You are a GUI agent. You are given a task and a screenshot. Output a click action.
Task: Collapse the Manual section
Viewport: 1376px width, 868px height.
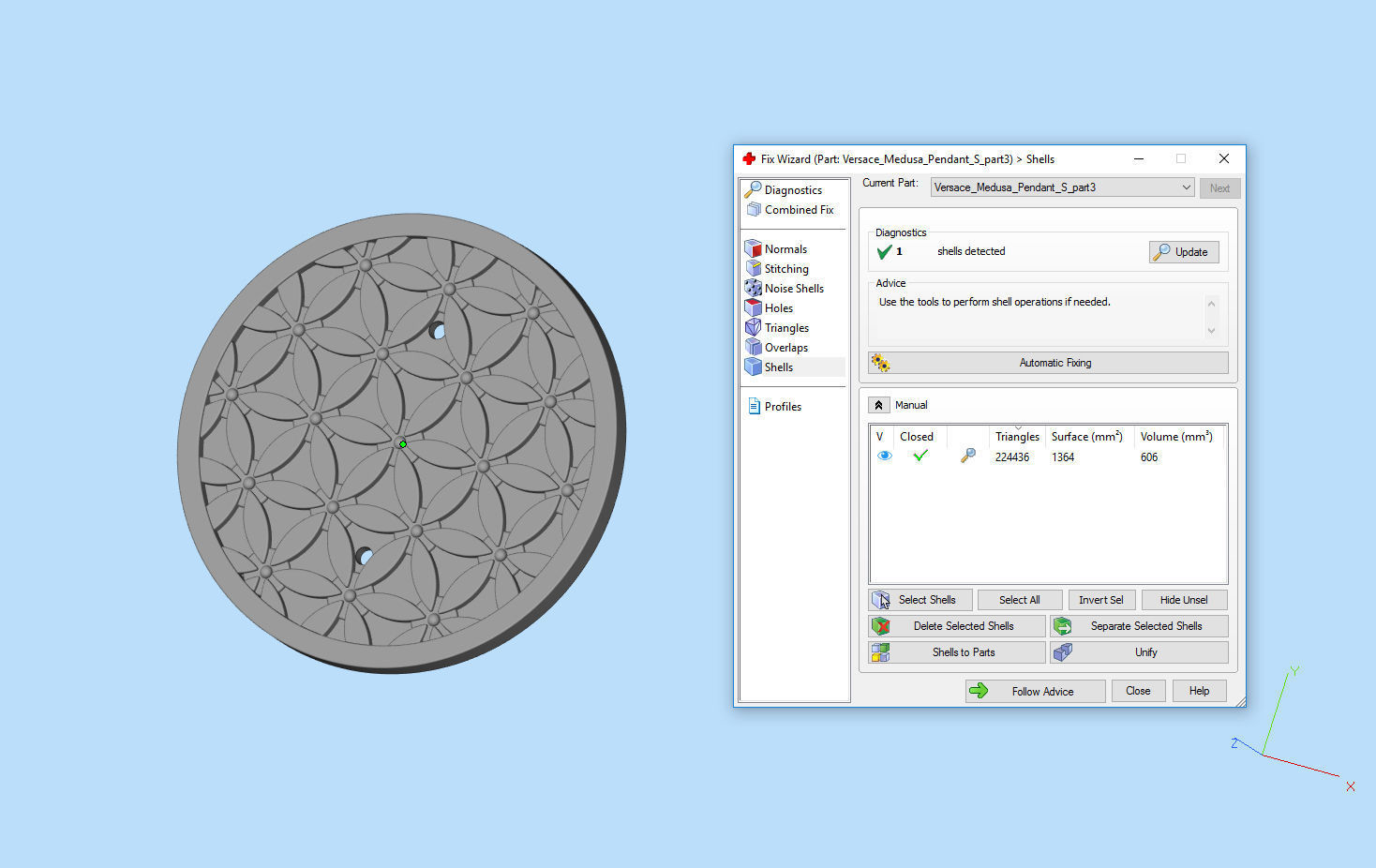[878, 405]
